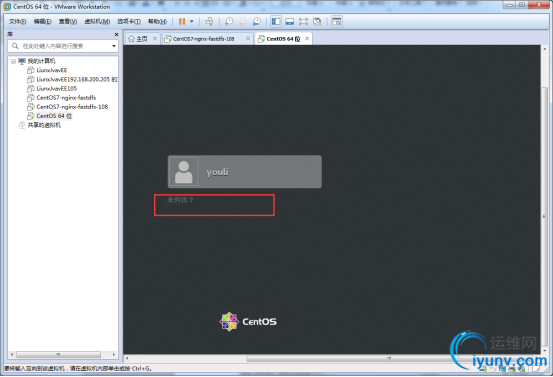Click the VM icon beside LiunxJvavEE105

click(31, 89)
